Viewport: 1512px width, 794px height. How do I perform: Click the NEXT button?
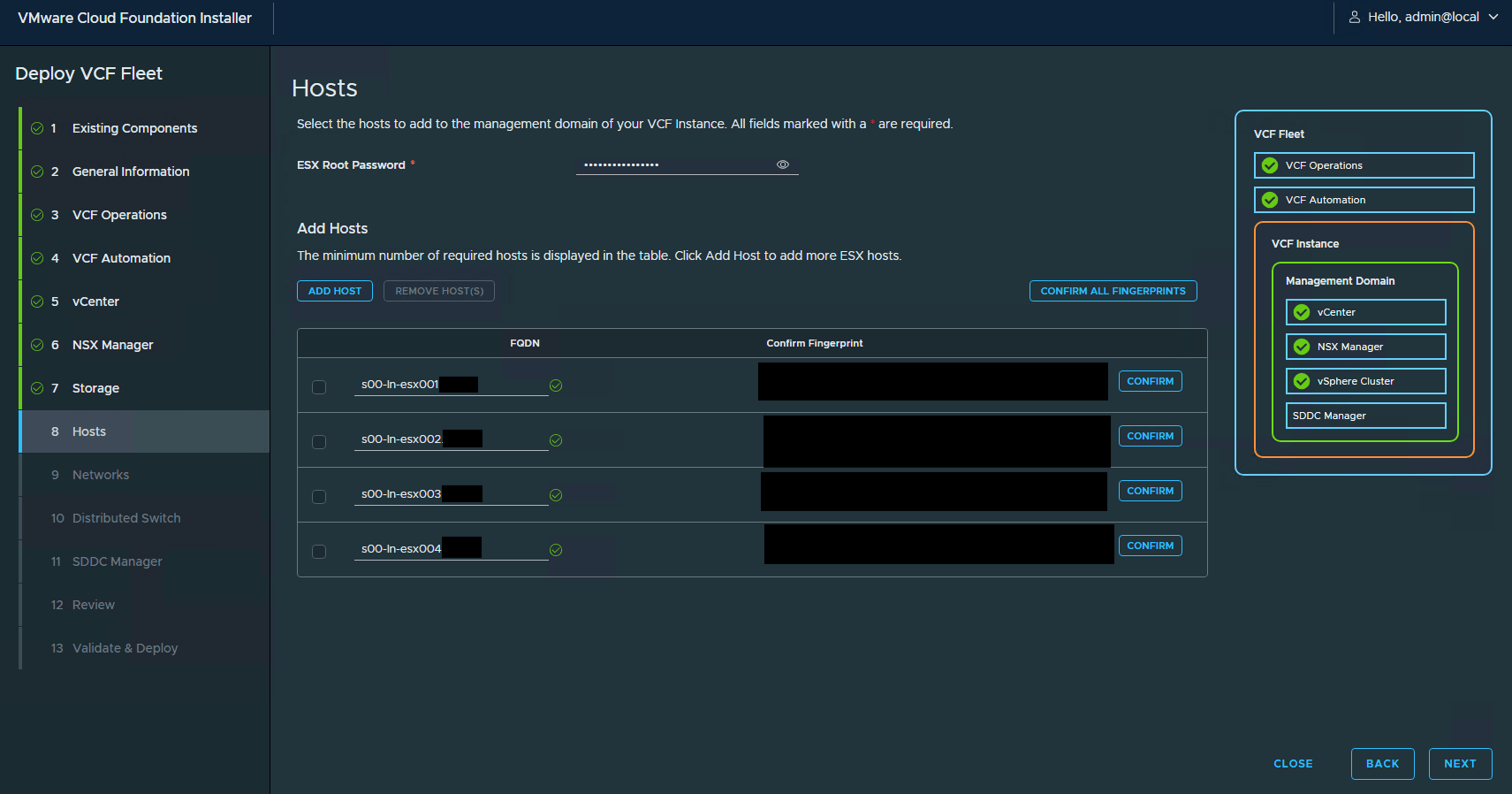pyautogui.click(x=1460, y=764)
